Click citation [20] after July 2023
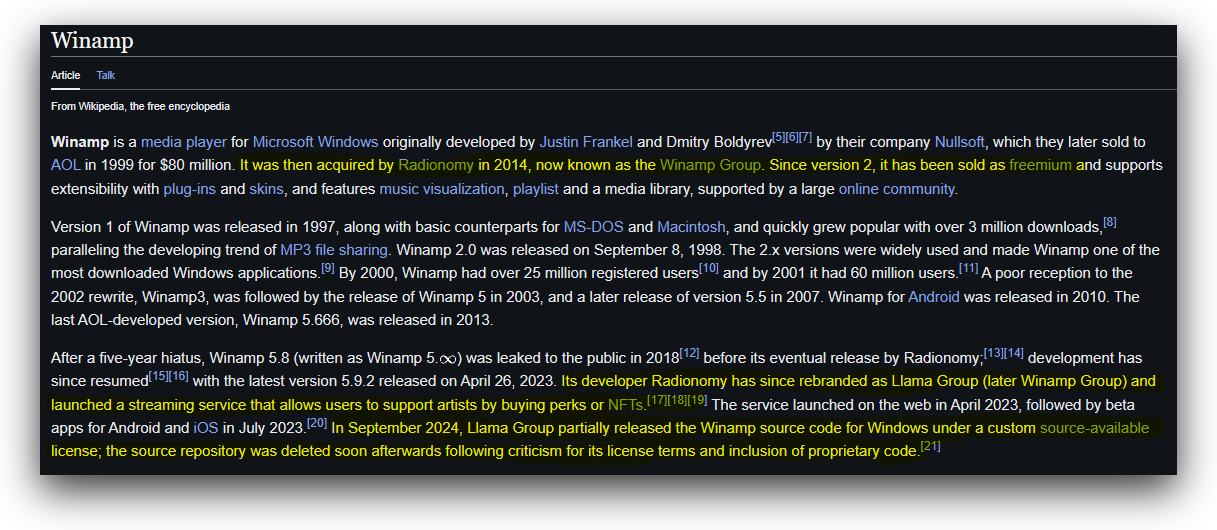Viewport: 1217px width, 530px height. [318, 423]
